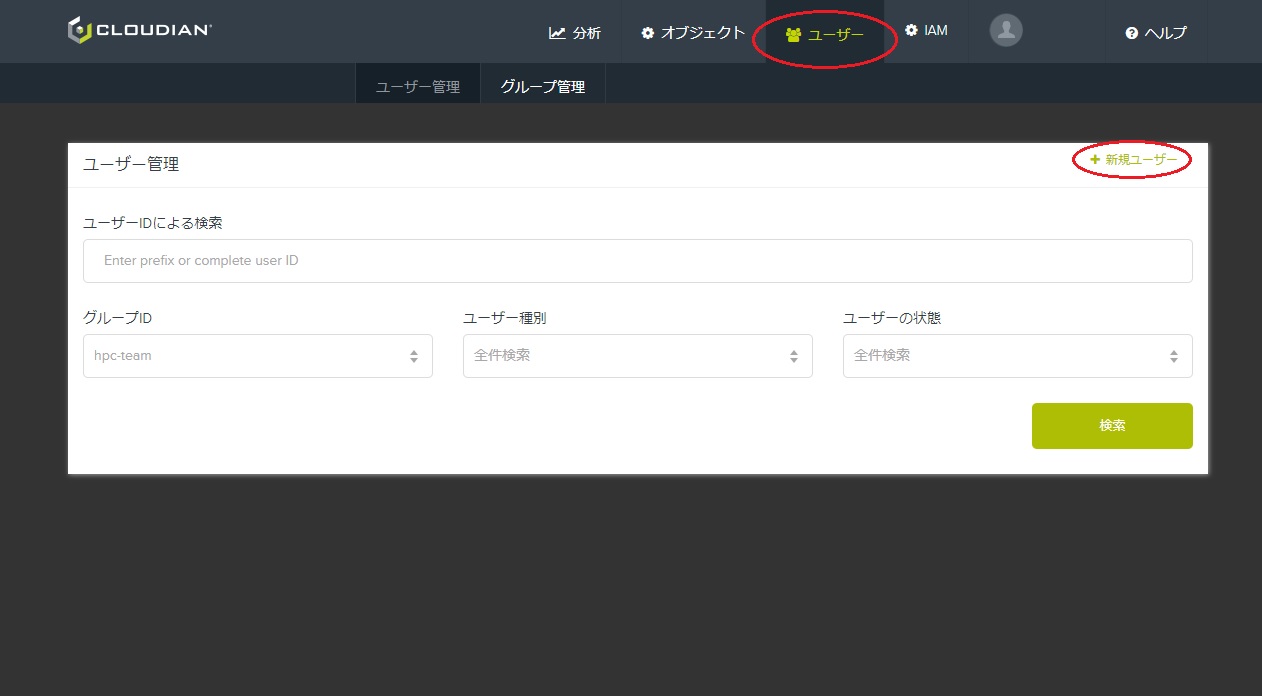Switch to the ユーザー管理 sub-tab

point(417,87)
